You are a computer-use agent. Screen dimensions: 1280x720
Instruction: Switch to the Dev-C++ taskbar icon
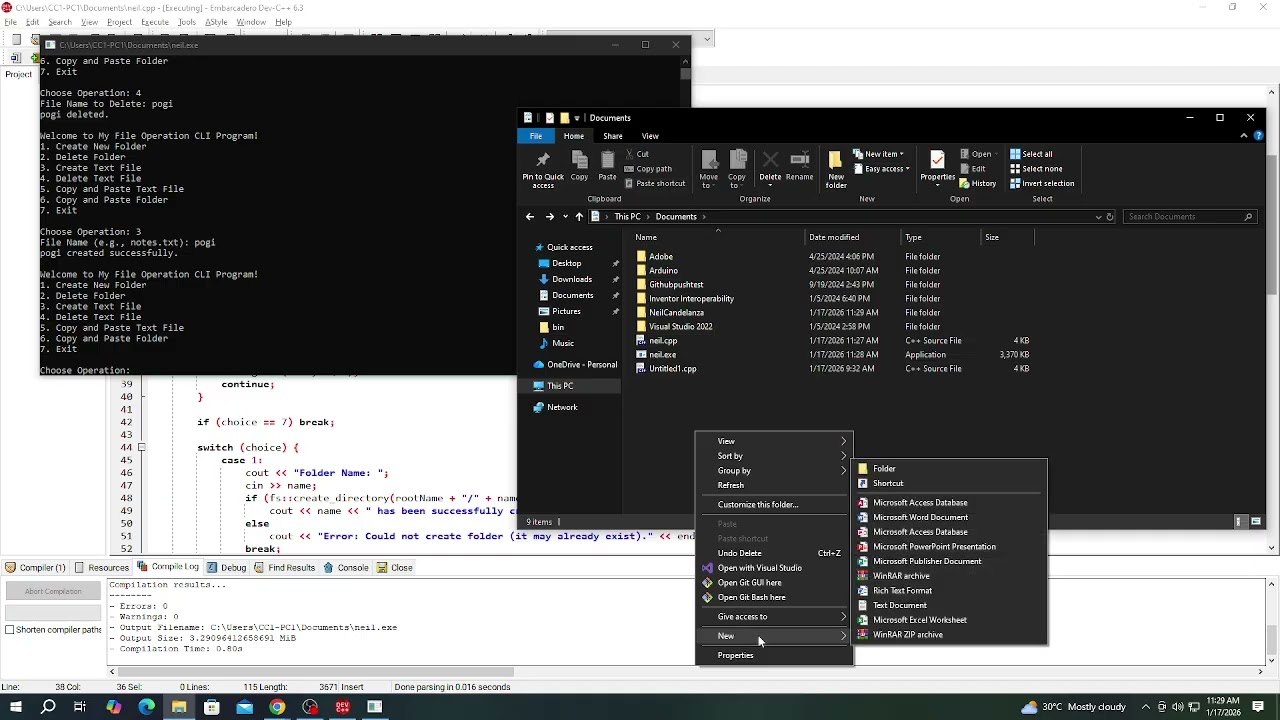(343, 707)
